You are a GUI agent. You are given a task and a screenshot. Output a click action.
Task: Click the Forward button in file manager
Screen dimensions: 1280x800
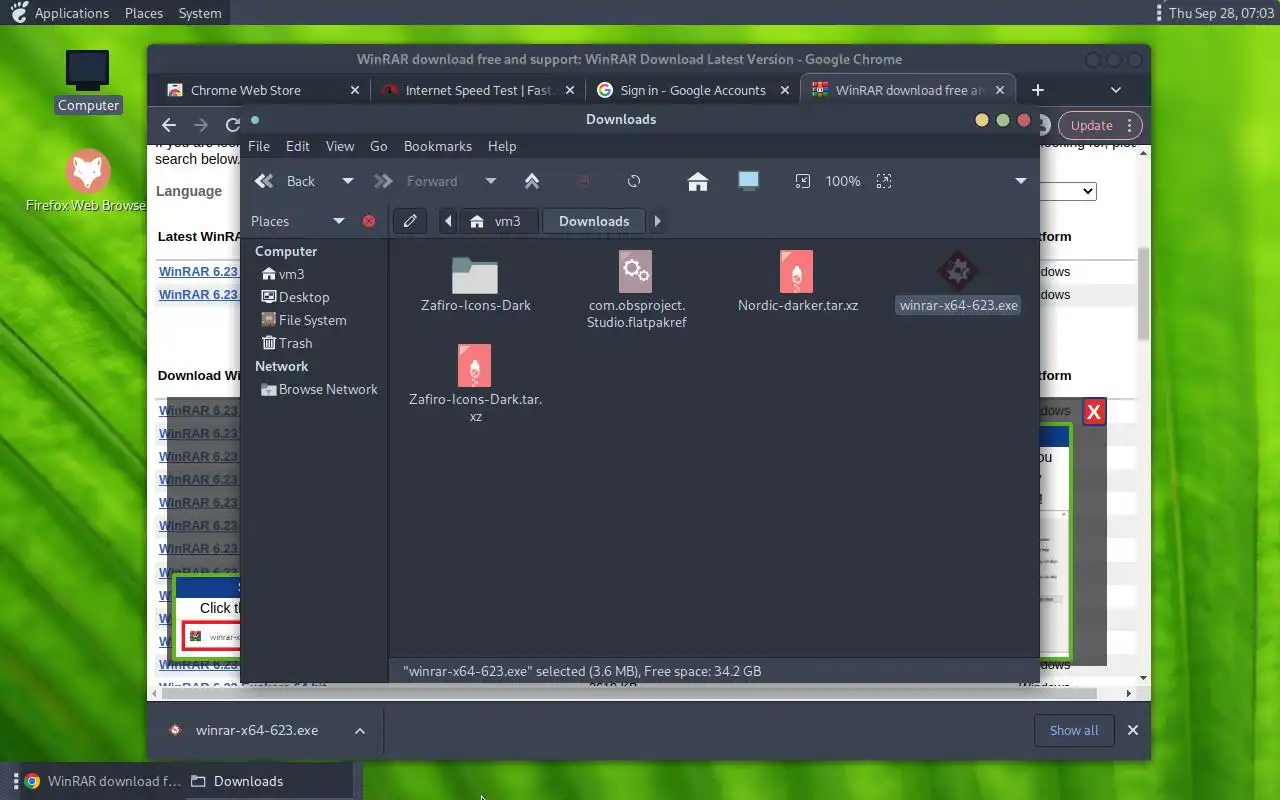pyautogui.click(x=417, y=181)
